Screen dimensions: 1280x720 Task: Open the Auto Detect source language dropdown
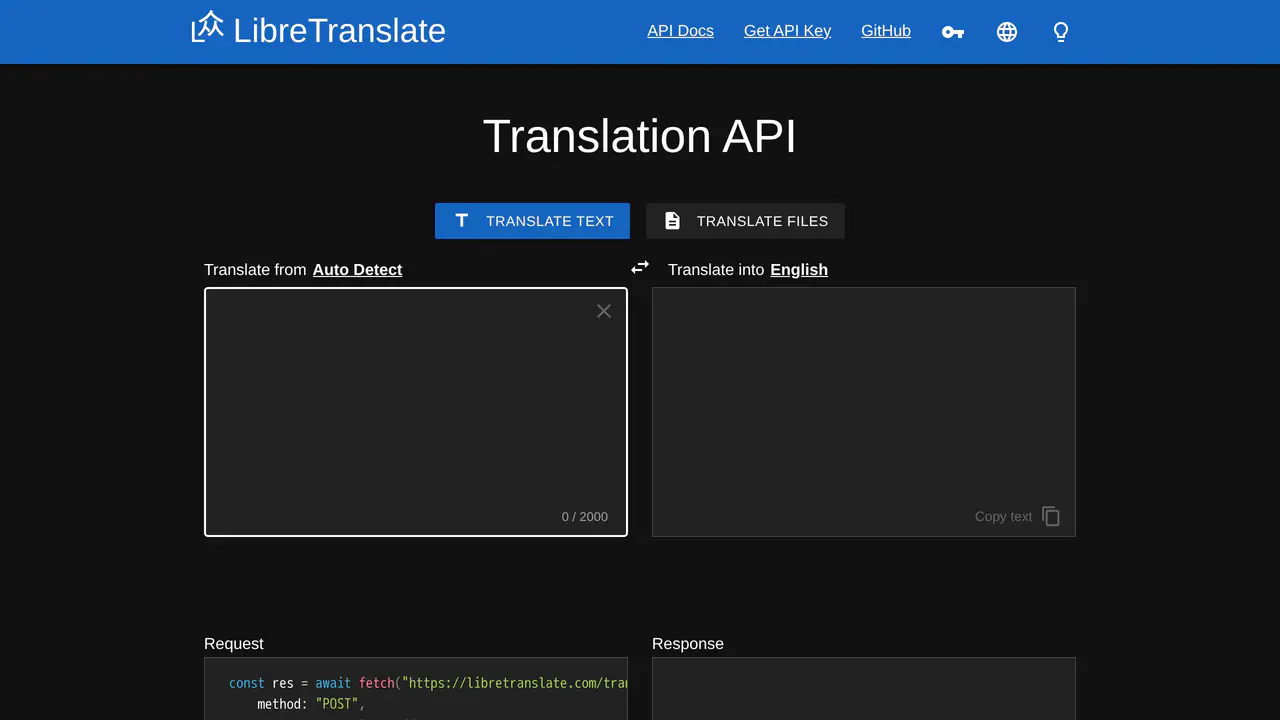pyautogui.click(x=357, y=270)
